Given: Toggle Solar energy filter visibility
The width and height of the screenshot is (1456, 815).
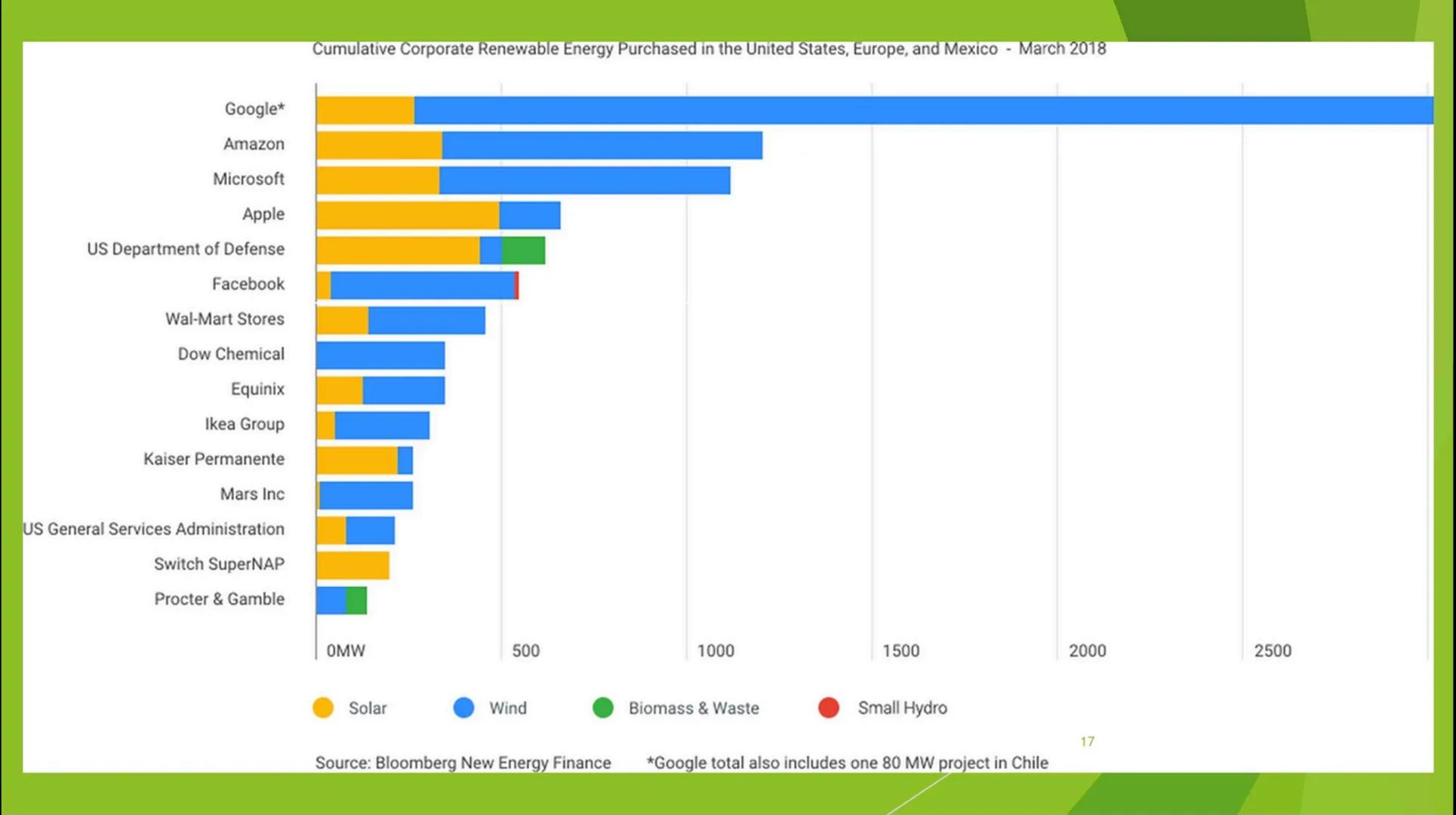Looking at the screenshot, I should click(348, 707).
